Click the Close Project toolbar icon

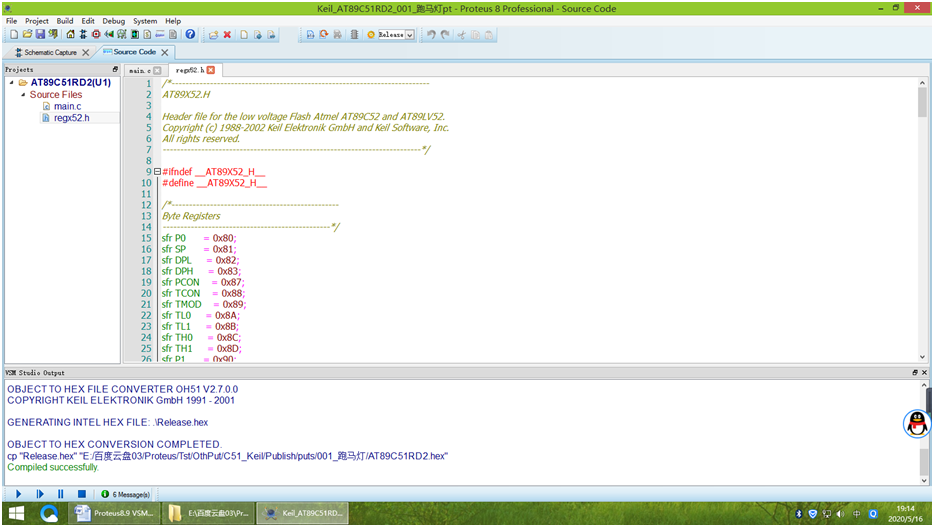tap(53, 35)
